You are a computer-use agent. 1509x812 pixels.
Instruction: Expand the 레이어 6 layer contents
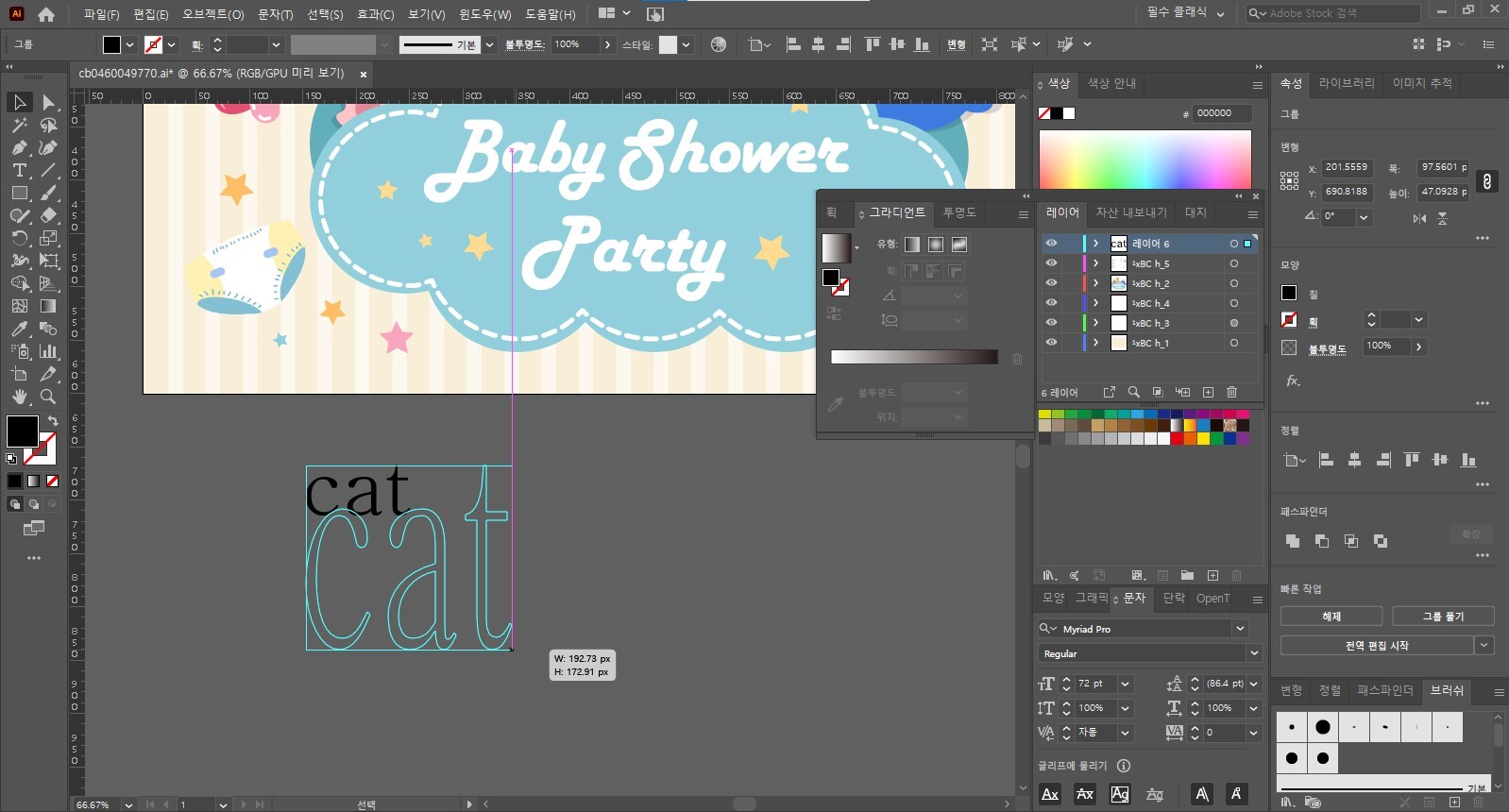coord(1095,244)
